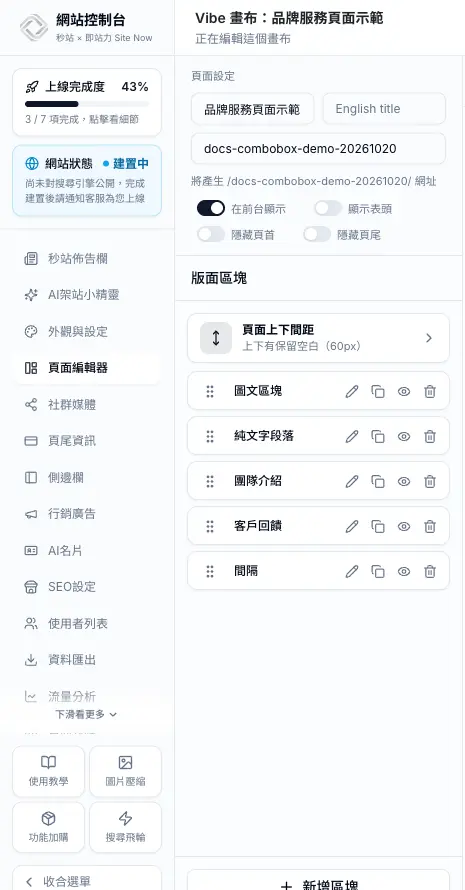Edit the 圖文區塊 block with pencil icon
The image size is (465, 890).
pyautogui.click(x=352, y=391)
